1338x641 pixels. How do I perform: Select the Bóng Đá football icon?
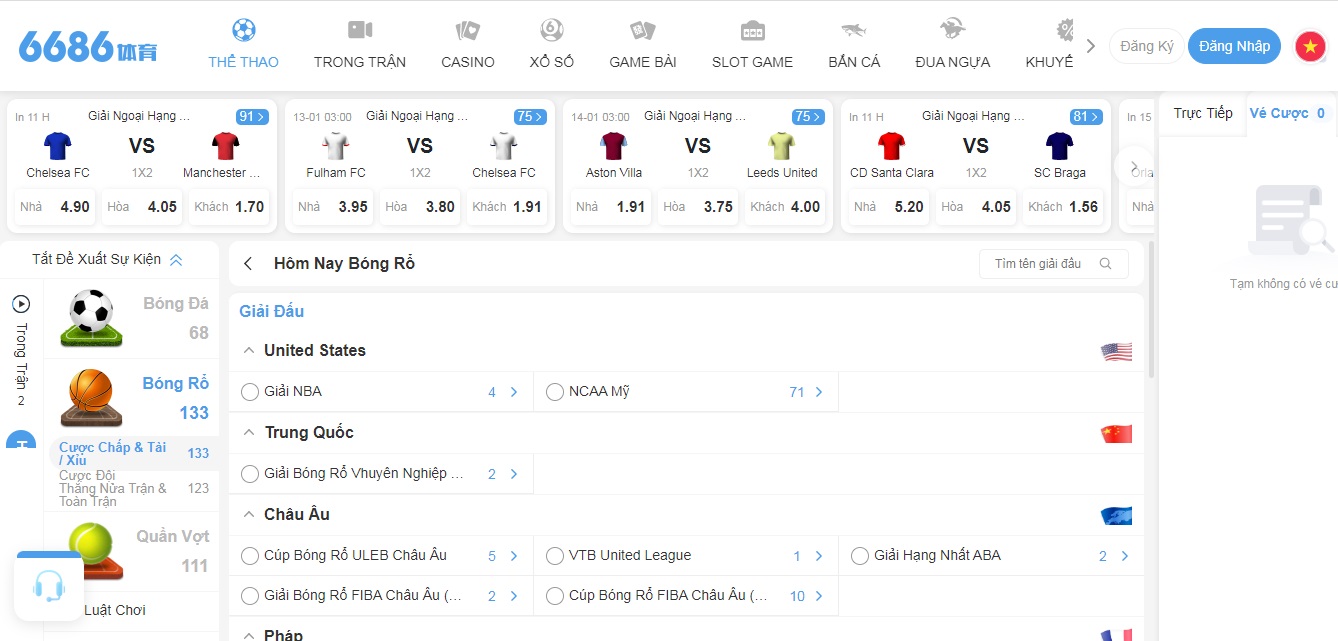(x=92, y=318)
